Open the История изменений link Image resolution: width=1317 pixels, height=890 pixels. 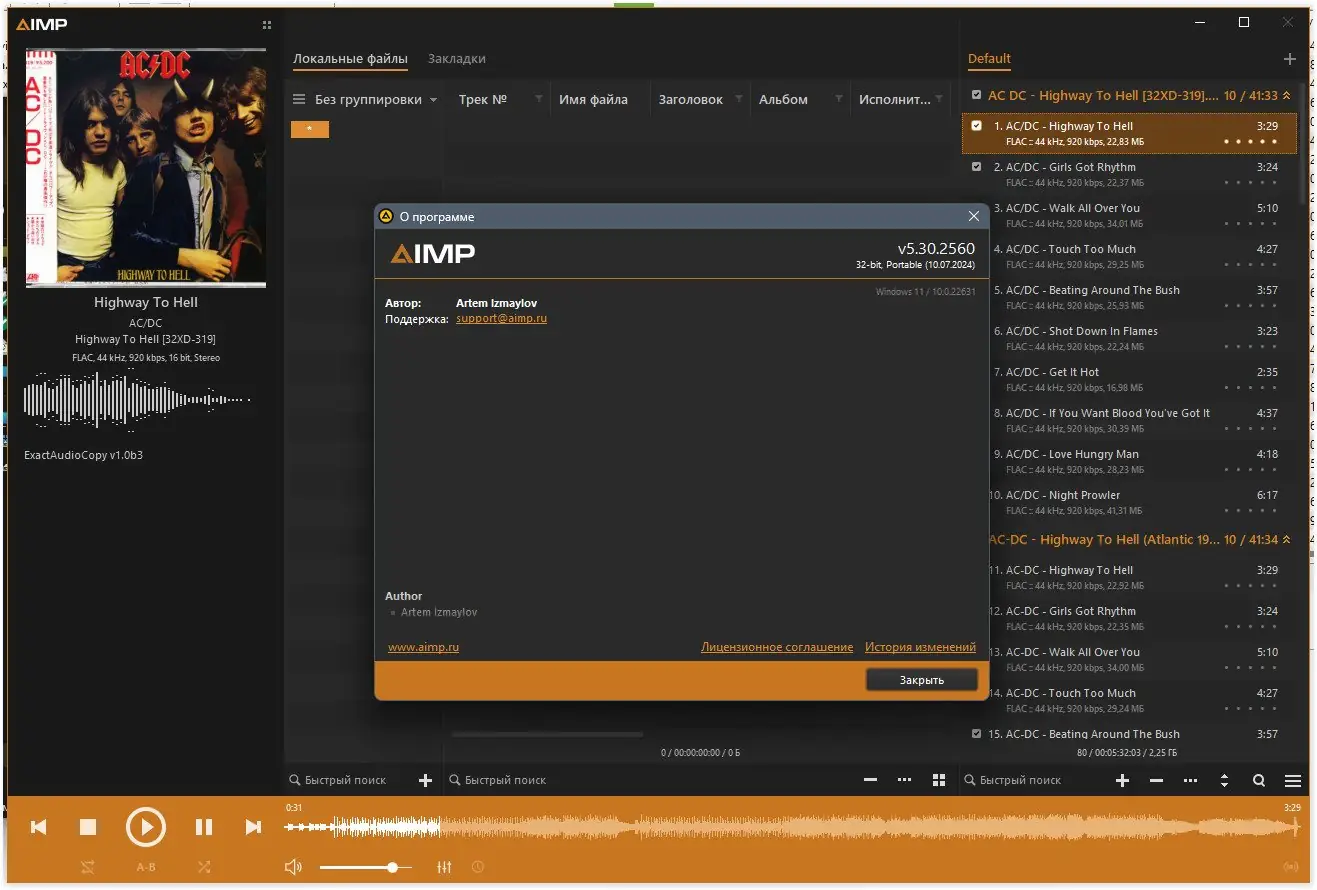[920, 647]
